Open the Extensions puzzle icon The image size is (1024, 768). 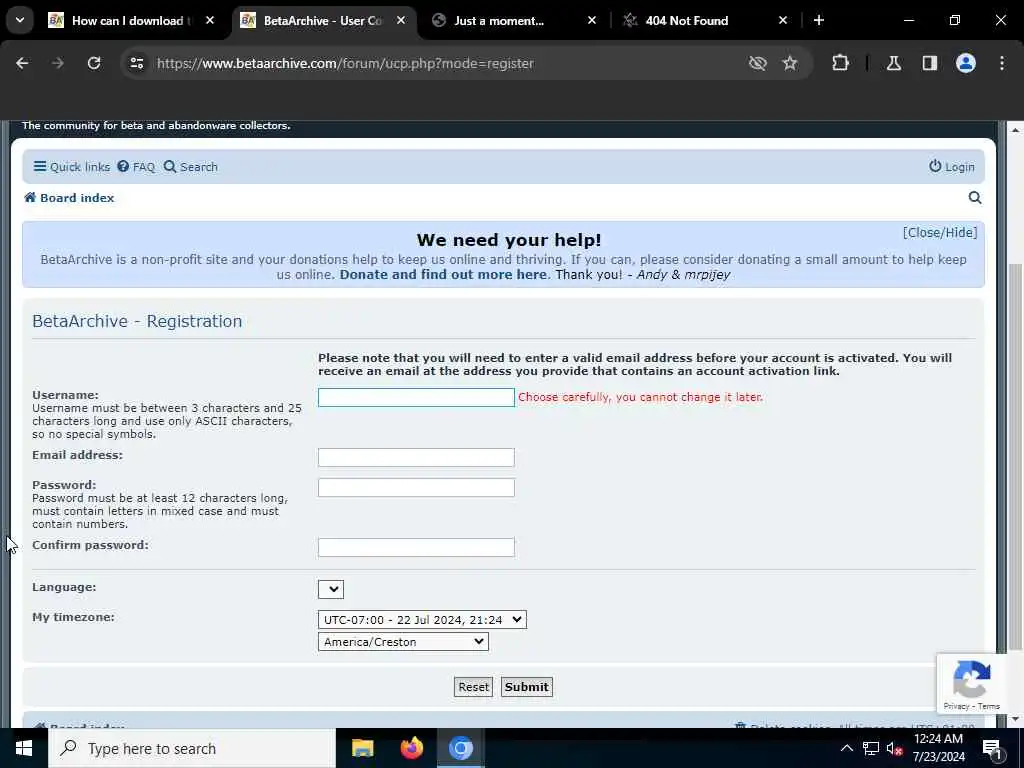(x=840, y=63)
